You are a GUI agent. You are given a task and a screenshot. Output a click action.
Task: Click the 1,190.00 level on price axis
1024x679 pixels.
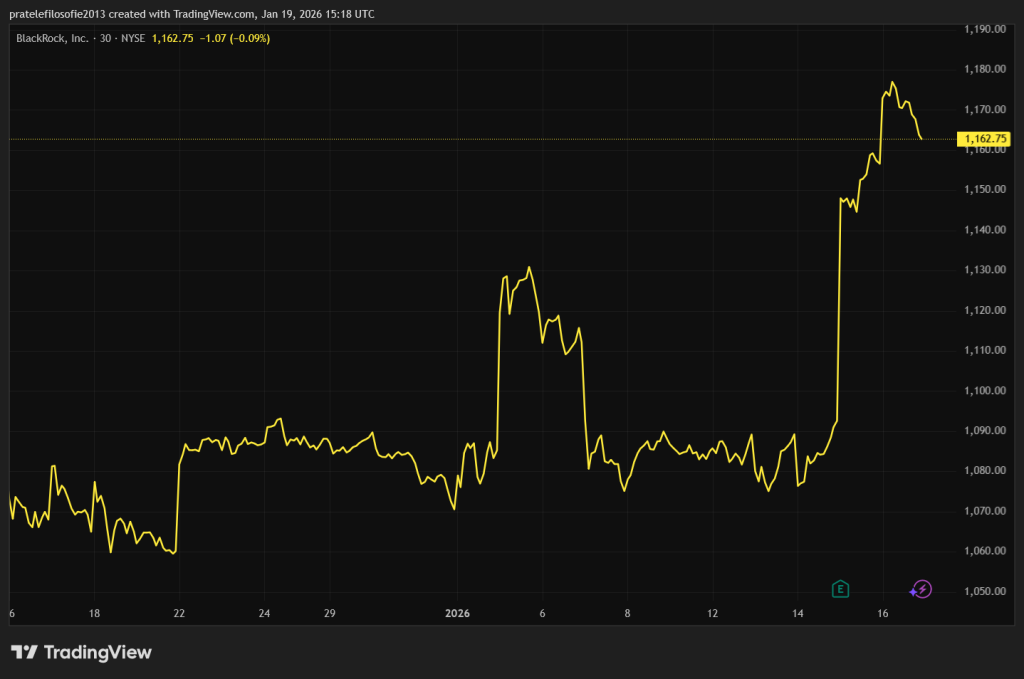tap(984, 29)
